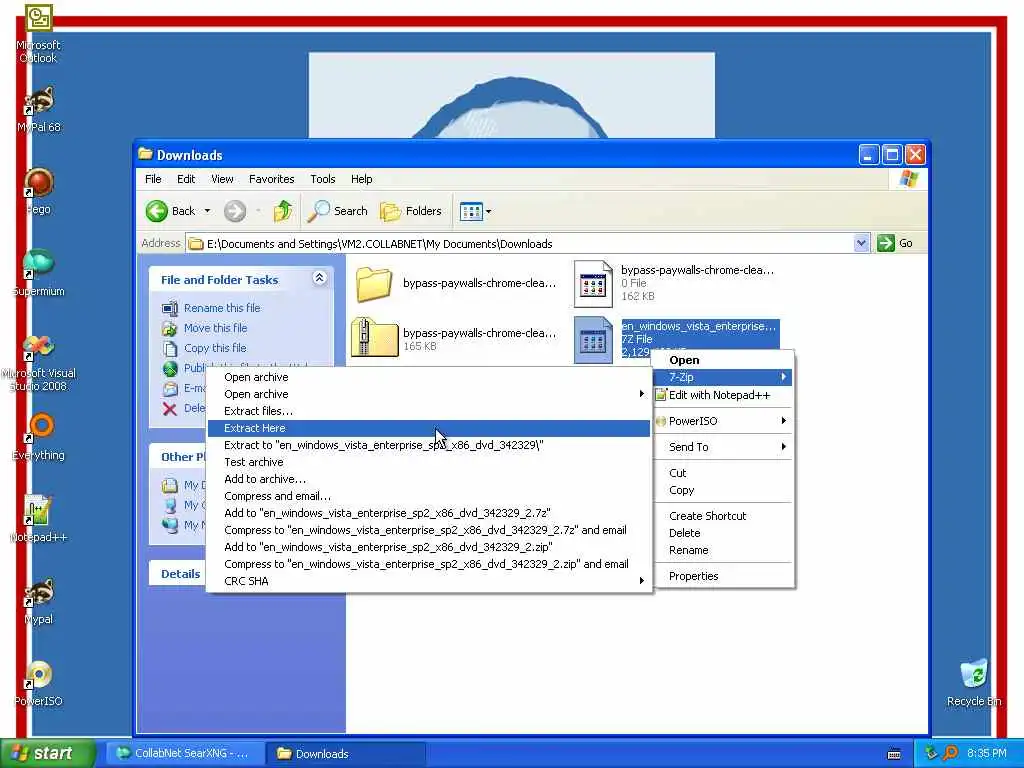Viewport: 1024px width, 768px height.
Task: Open Microsoft Outlook desktop icon
Action: 38,20
